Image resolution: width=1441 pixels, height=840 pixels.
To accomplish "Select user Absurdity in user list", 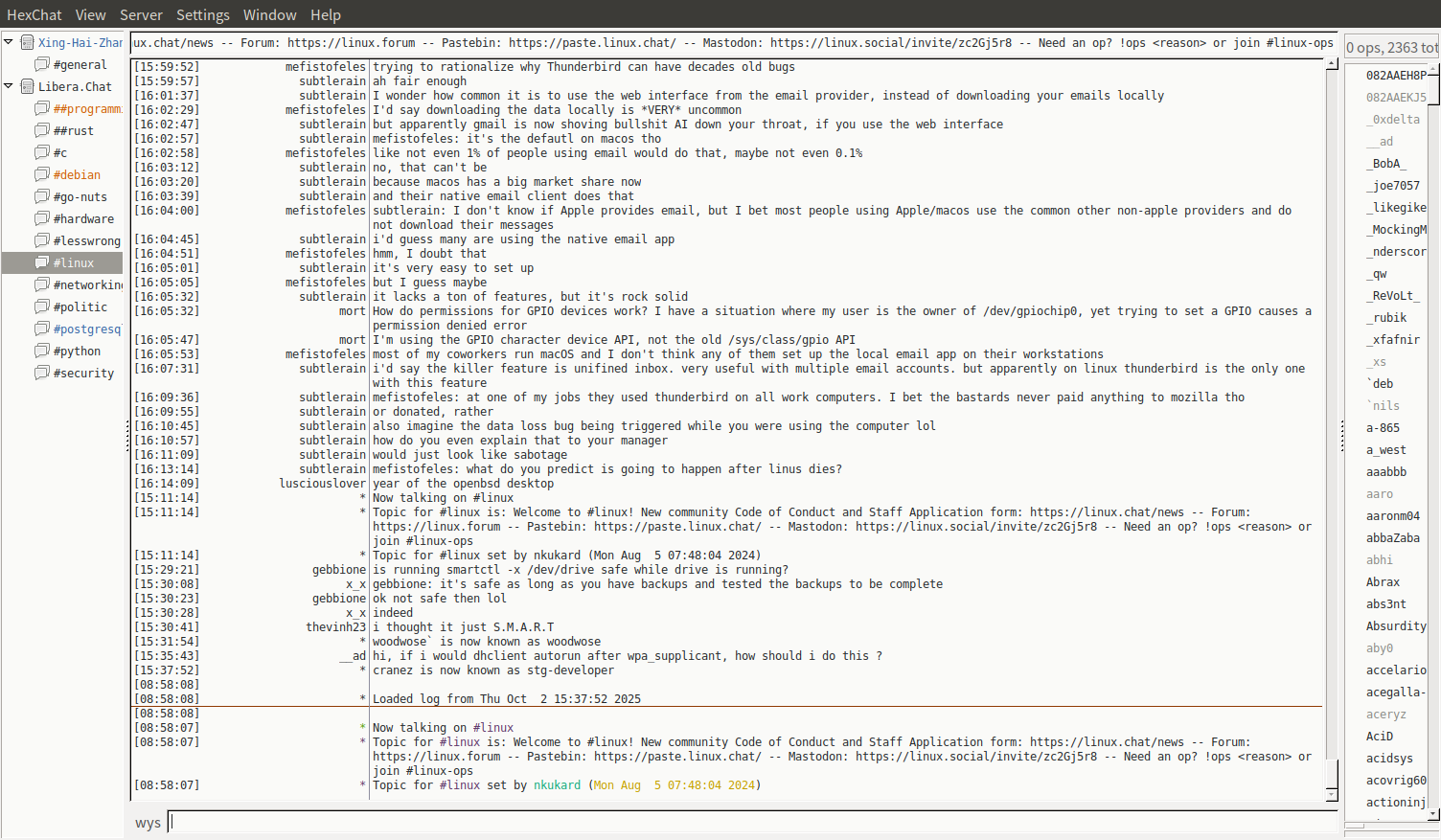I will (x=1395, y=626).
